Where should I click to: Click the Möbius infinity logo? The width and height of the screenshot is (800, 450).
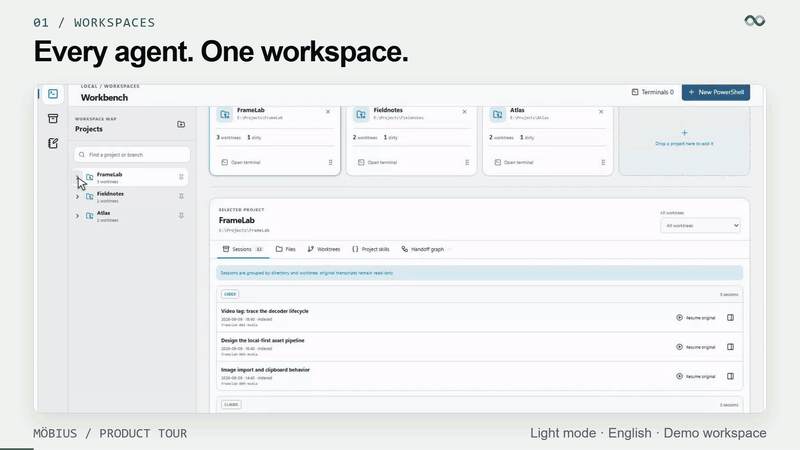pos(755,20)
